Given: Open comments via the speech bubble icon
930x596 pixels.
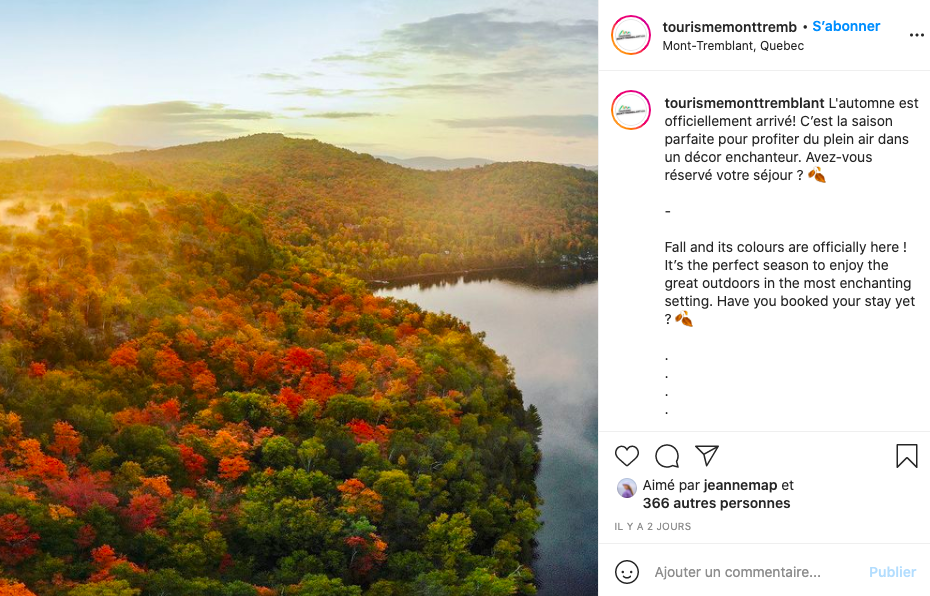Looking at the screenshot, I should 667,456.
